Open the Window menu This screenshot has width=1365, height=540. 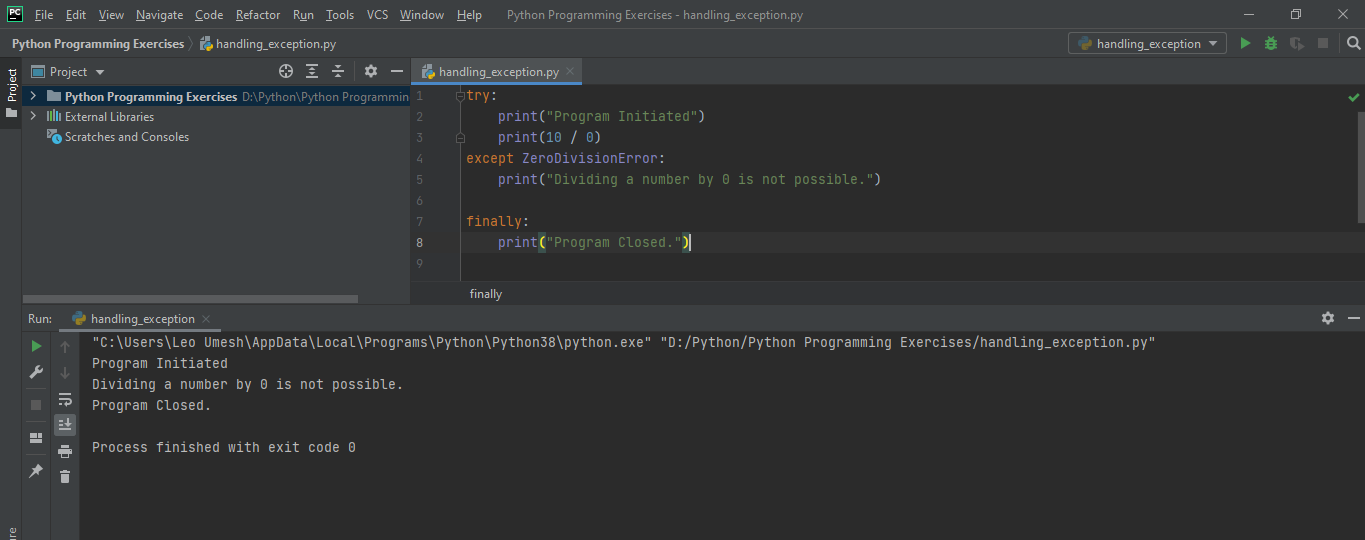click(422, 15)
